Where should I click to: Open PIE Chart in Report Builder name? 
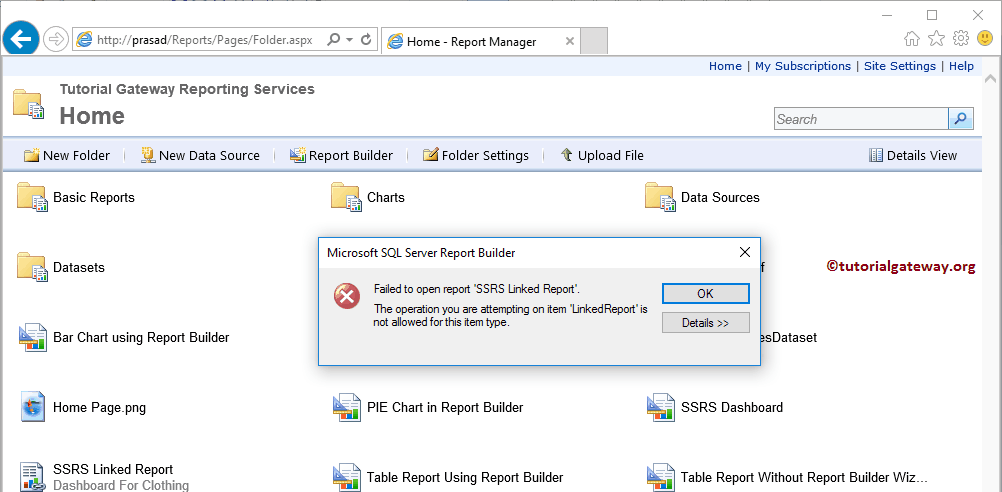coord(445,408)
